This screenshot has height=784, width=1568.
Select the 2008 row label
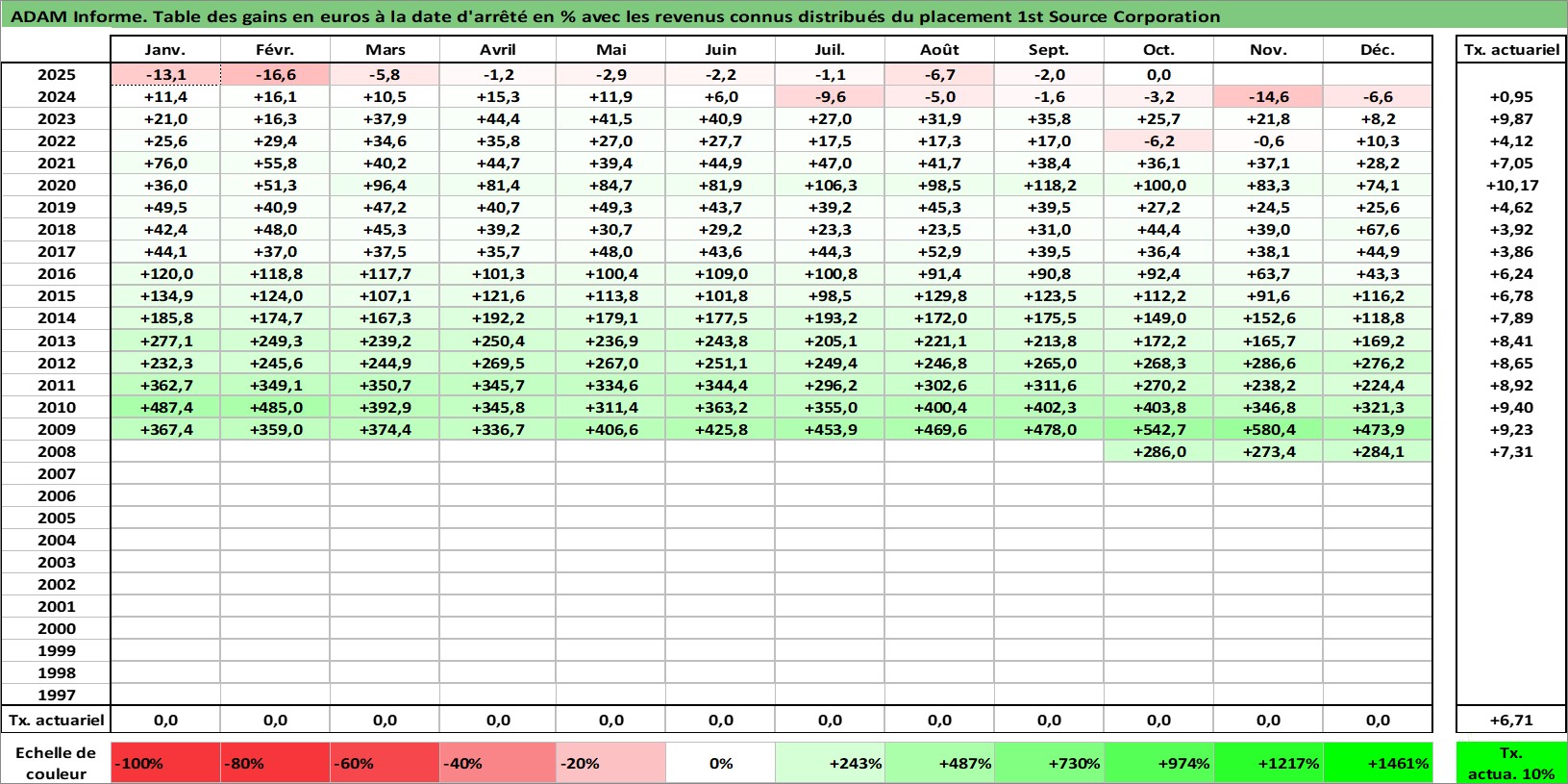[56, 451]
